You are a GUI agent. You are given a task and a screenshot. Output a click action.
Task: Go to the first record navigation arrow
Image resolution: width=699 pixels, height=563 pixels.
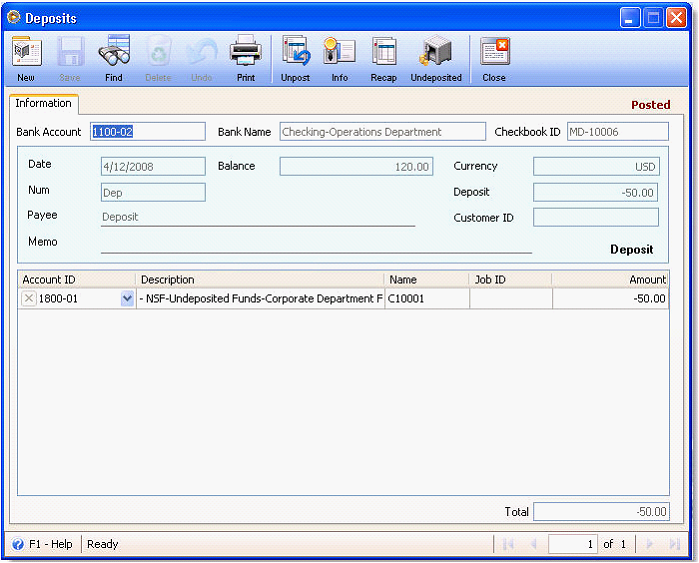click(508, 544)
